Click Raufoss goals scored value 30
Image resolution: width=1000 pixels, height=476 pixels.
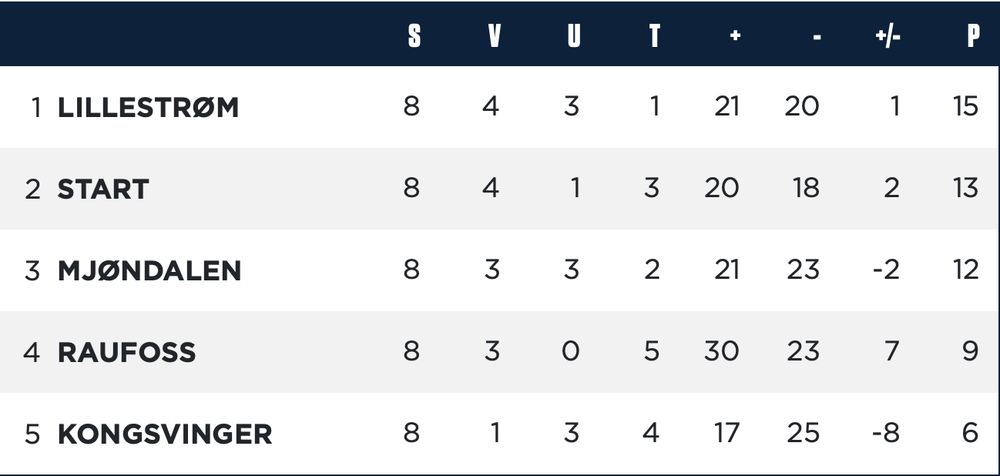pos(721,353)
